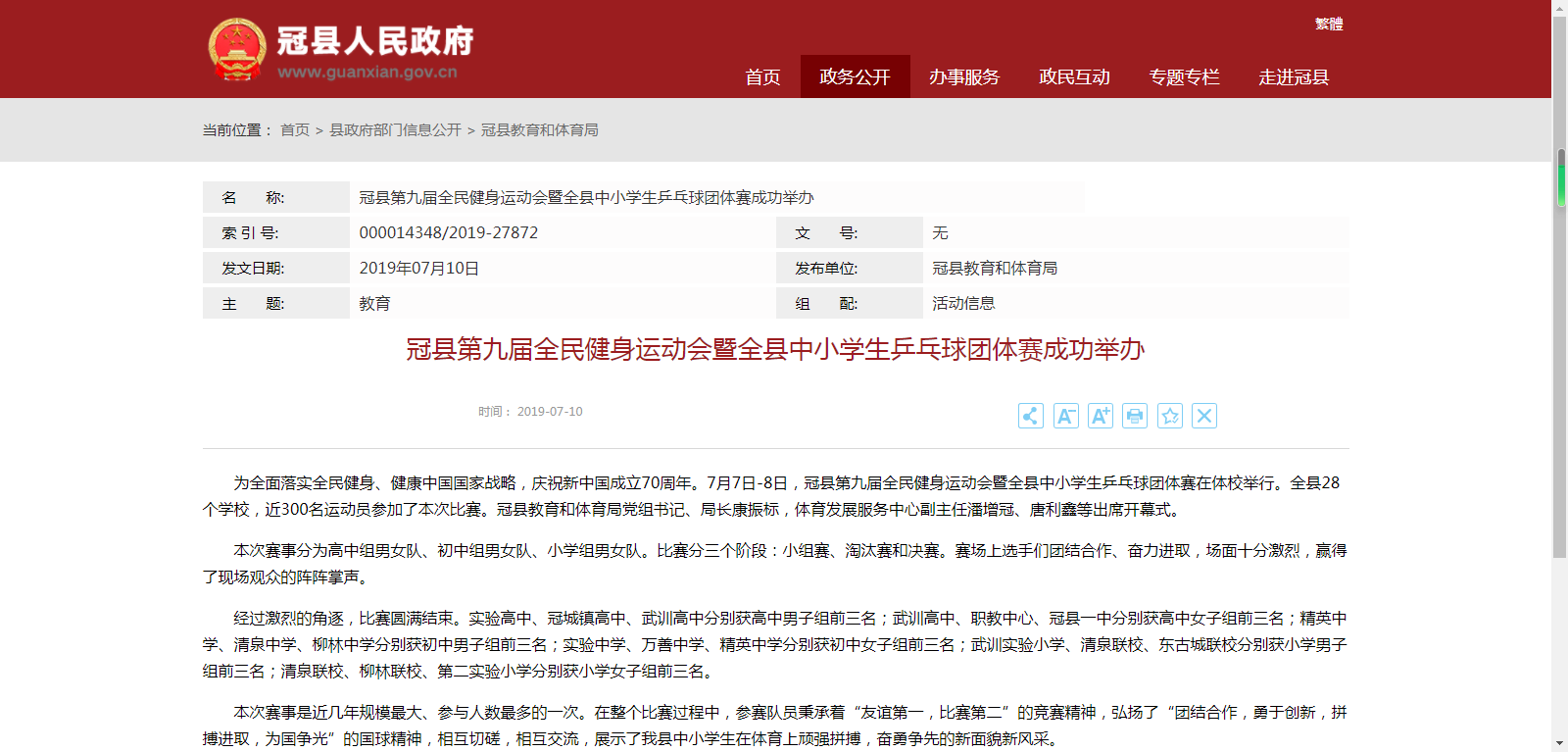Screen dimensions: 1568x752
Task: Open 办事服务 menu item
Action: point(964,76)
